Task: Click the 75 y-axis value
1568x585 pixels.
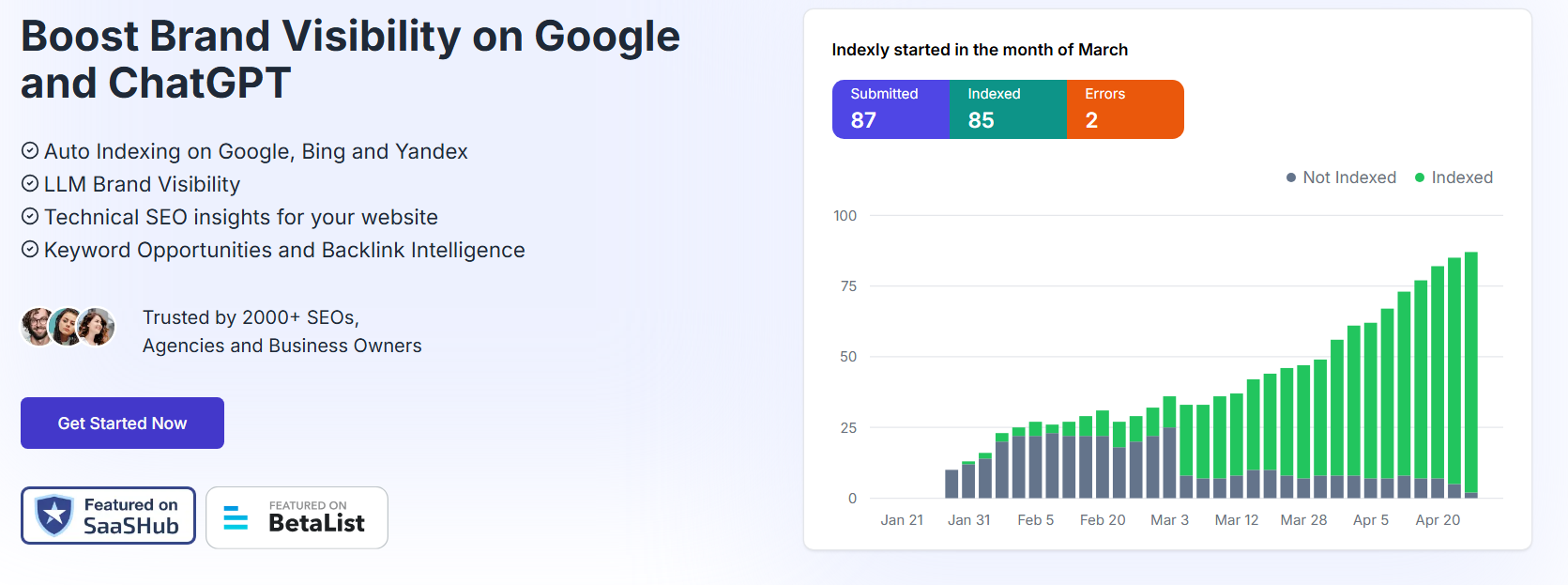Action: pyautogui.click(x=848, y=285)
